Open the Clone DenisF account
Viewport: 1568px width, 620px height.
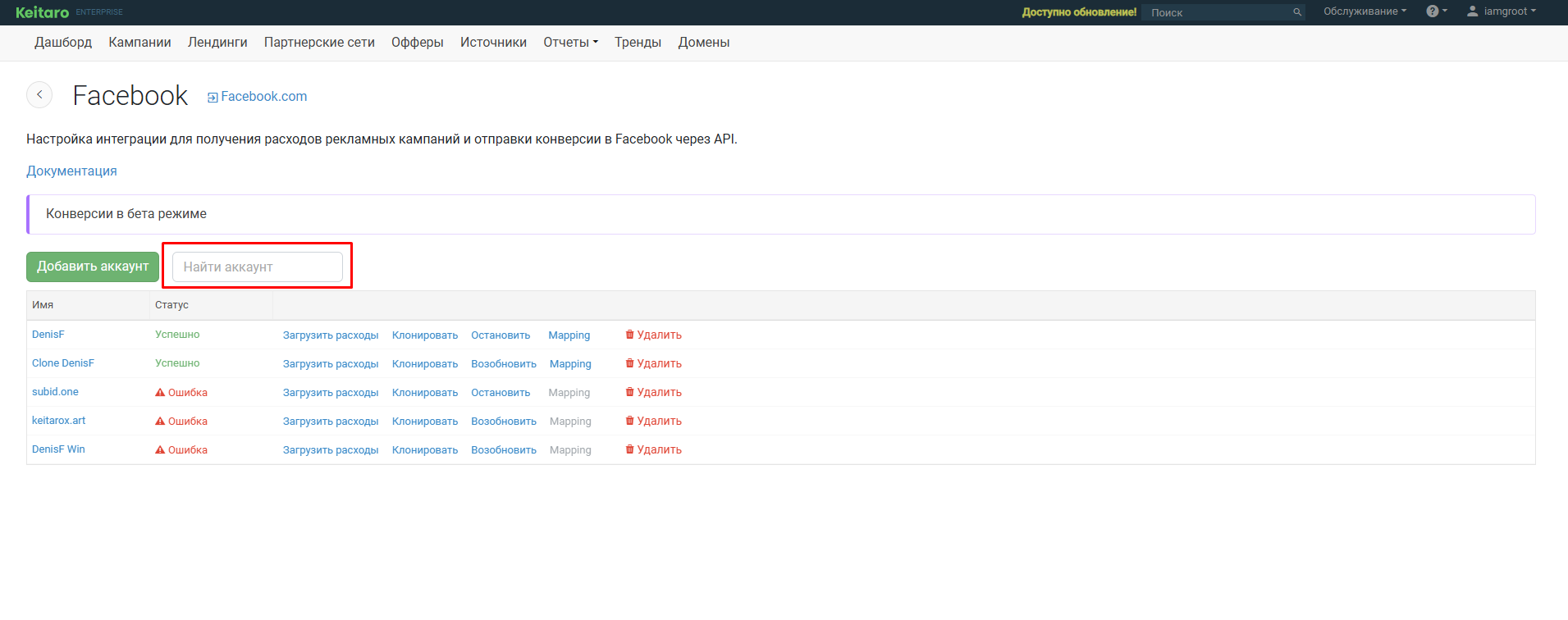click(x=63, y=363)
